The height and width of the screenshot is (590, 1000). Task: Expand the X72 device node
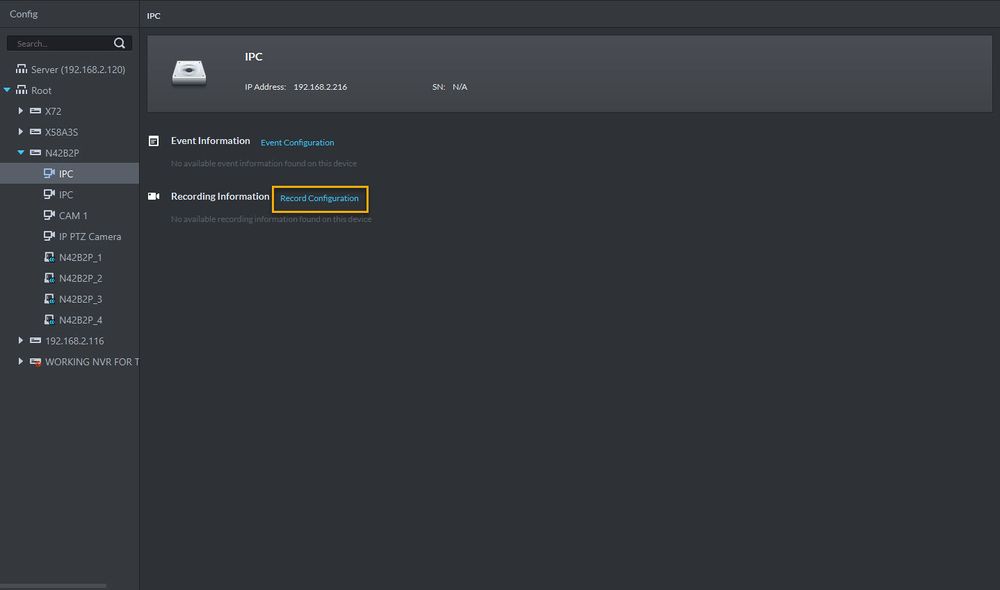pyautogui.click(x=20, y=111)
